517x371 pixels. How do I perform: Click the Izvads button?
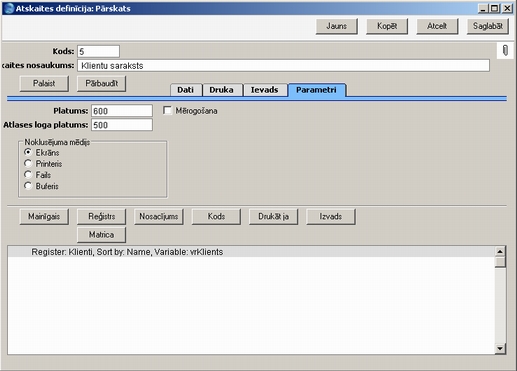tap(331, 217)
